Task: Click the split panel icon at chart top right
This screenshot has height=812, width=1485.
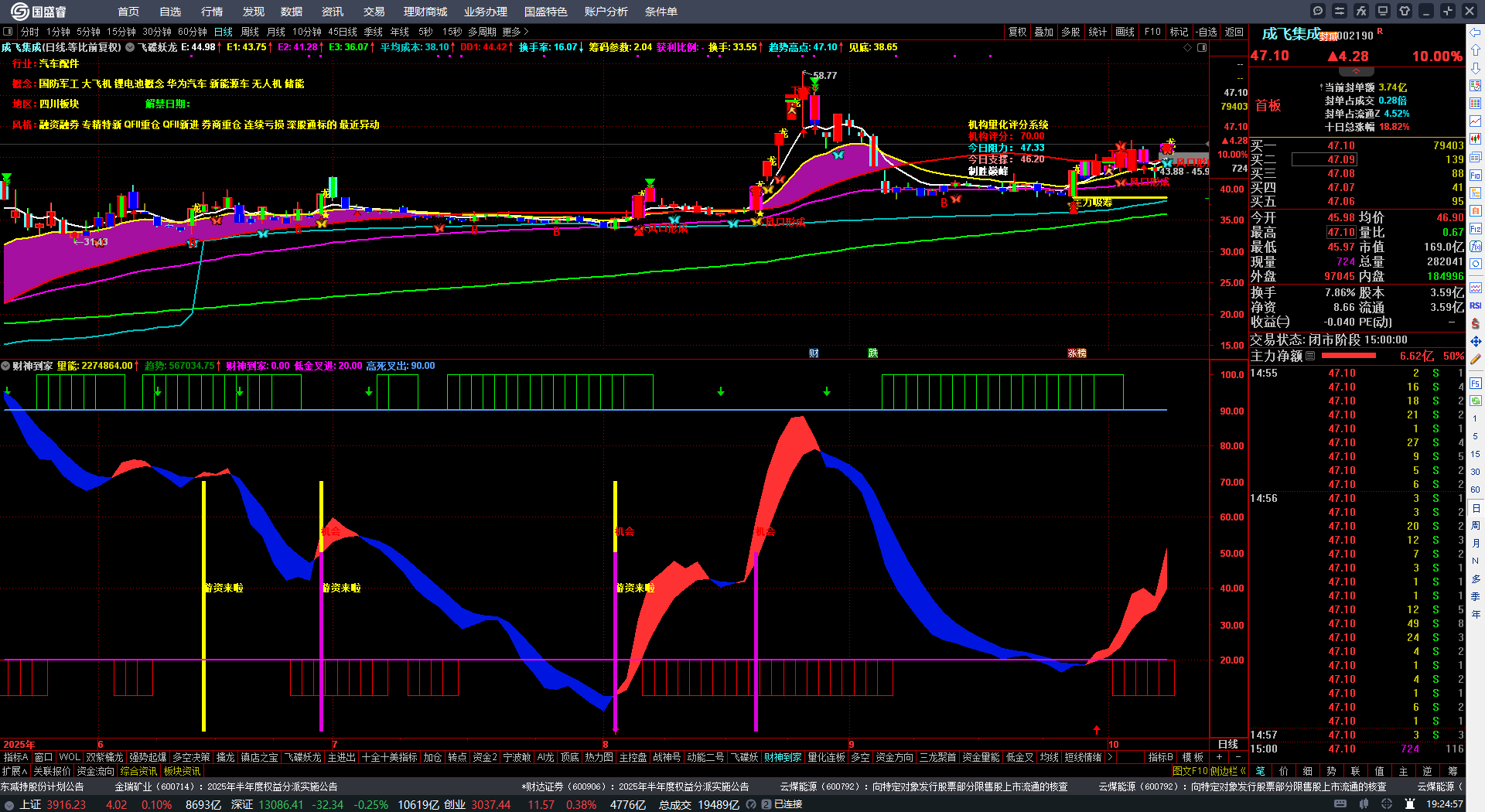Action: [1202, 47]
